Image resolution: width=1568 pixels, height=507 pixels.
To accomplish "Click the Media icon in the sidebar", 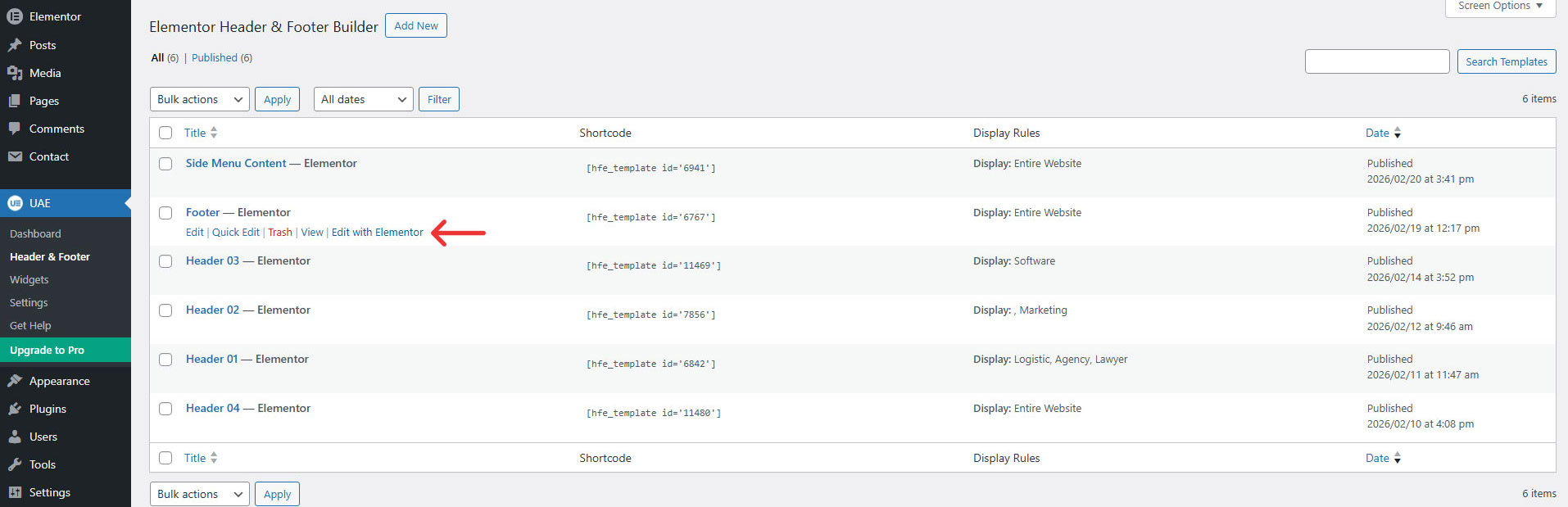I will point(15,73).
